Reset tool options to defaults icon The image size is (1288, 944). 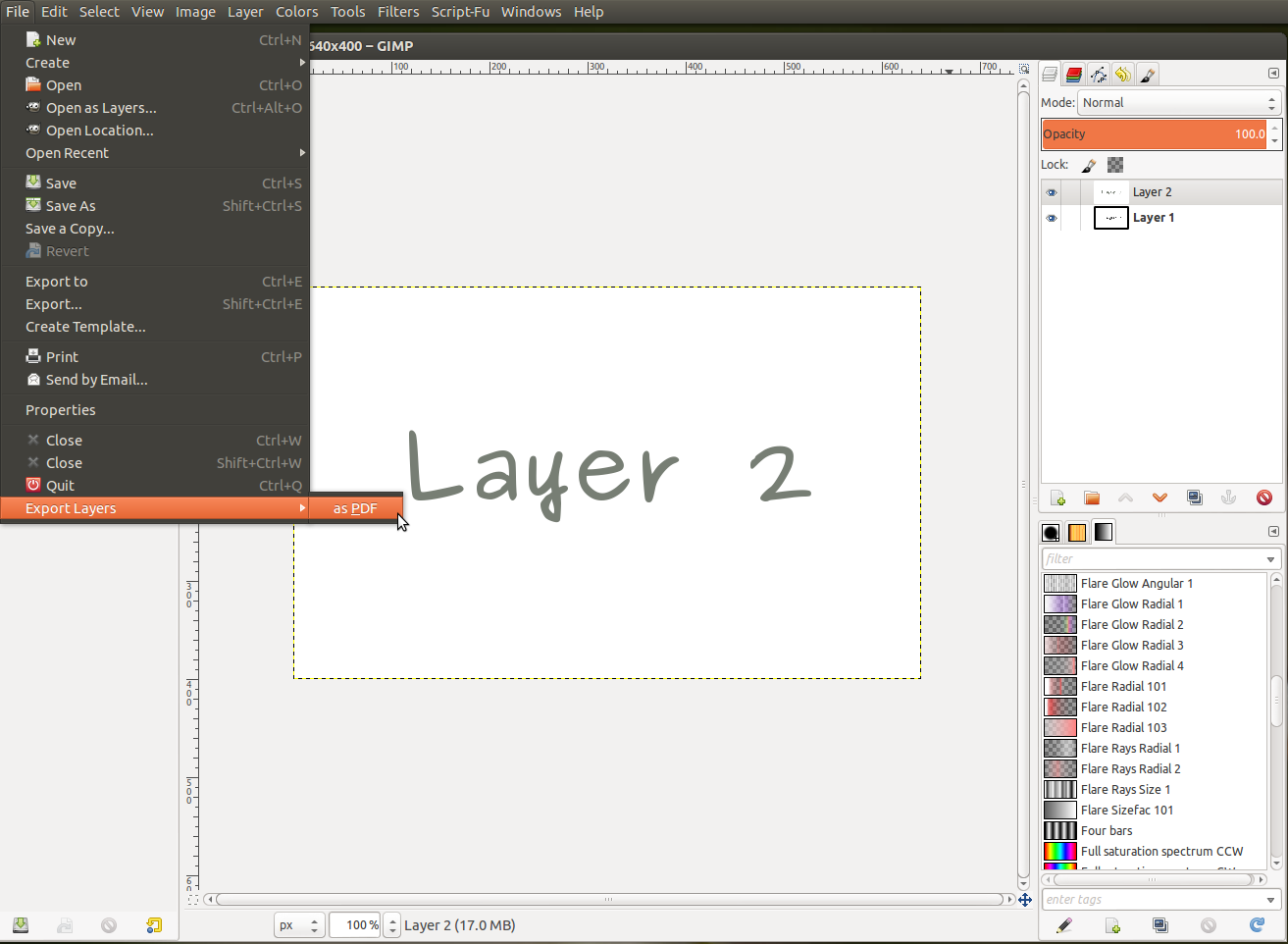click(x=154, y=925)
